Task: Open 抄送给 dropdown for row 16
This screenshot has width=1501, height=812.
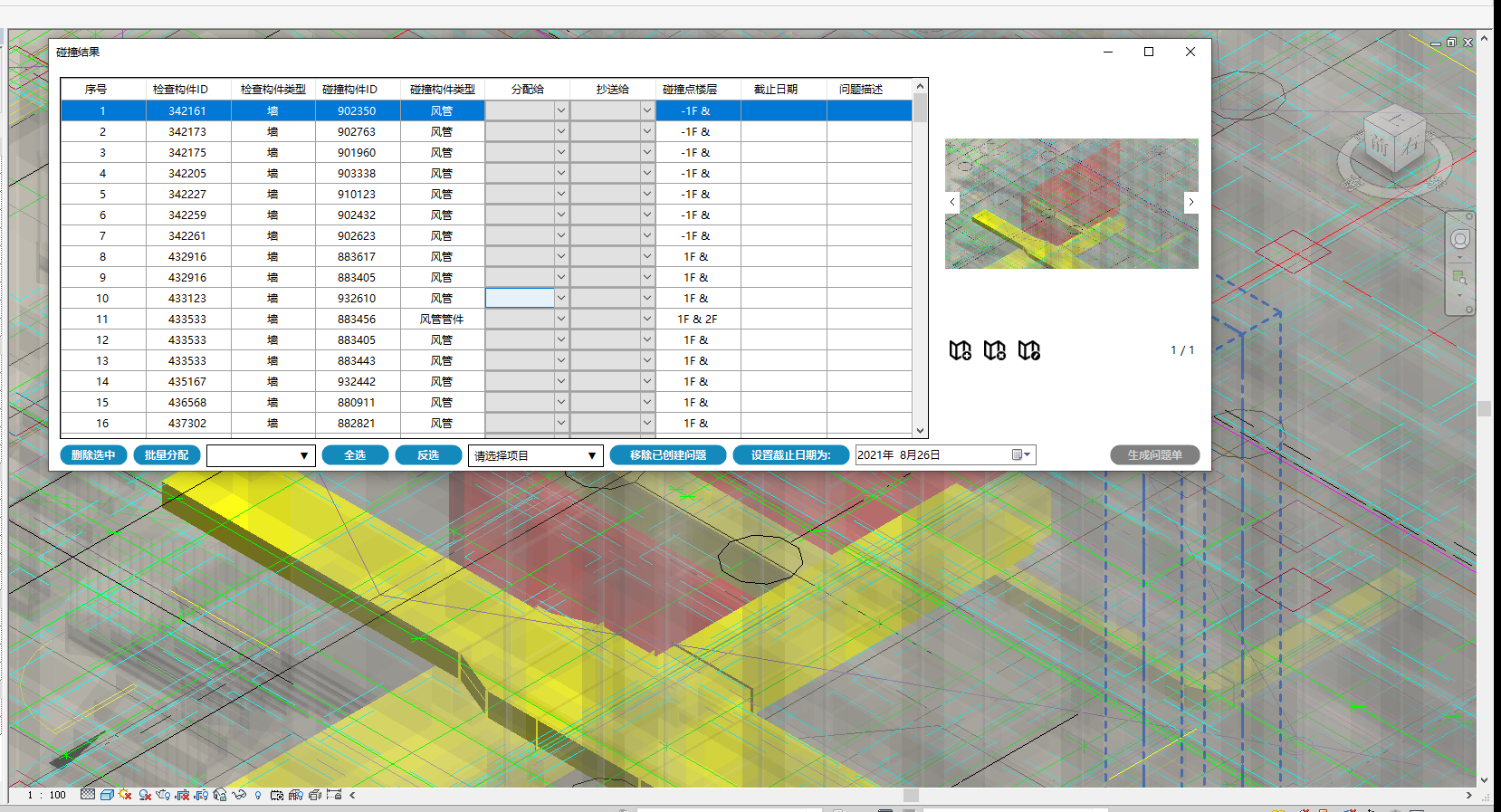Action: coord(646,423)
